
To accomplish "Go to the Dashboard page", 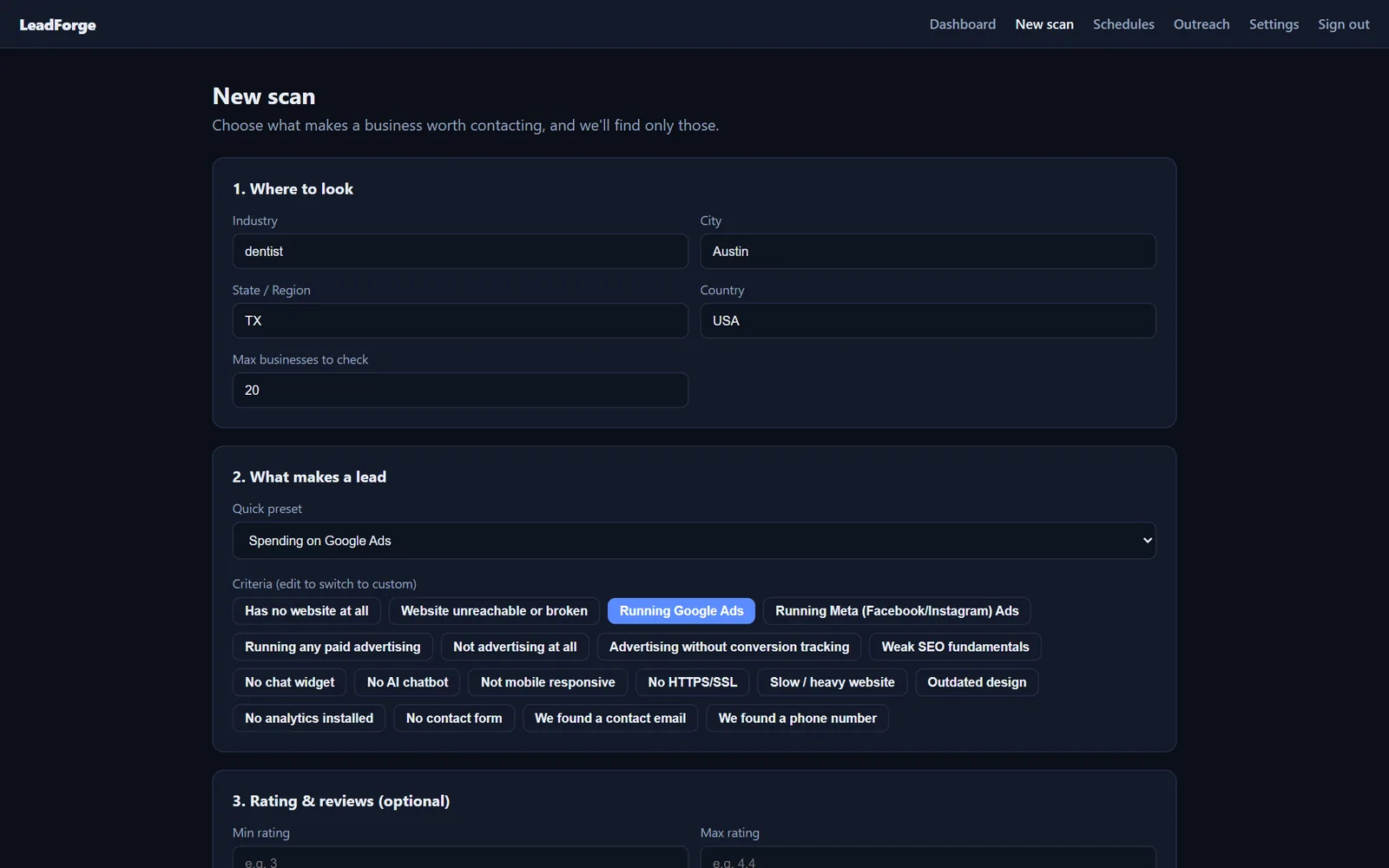I will tap(962, 24).
